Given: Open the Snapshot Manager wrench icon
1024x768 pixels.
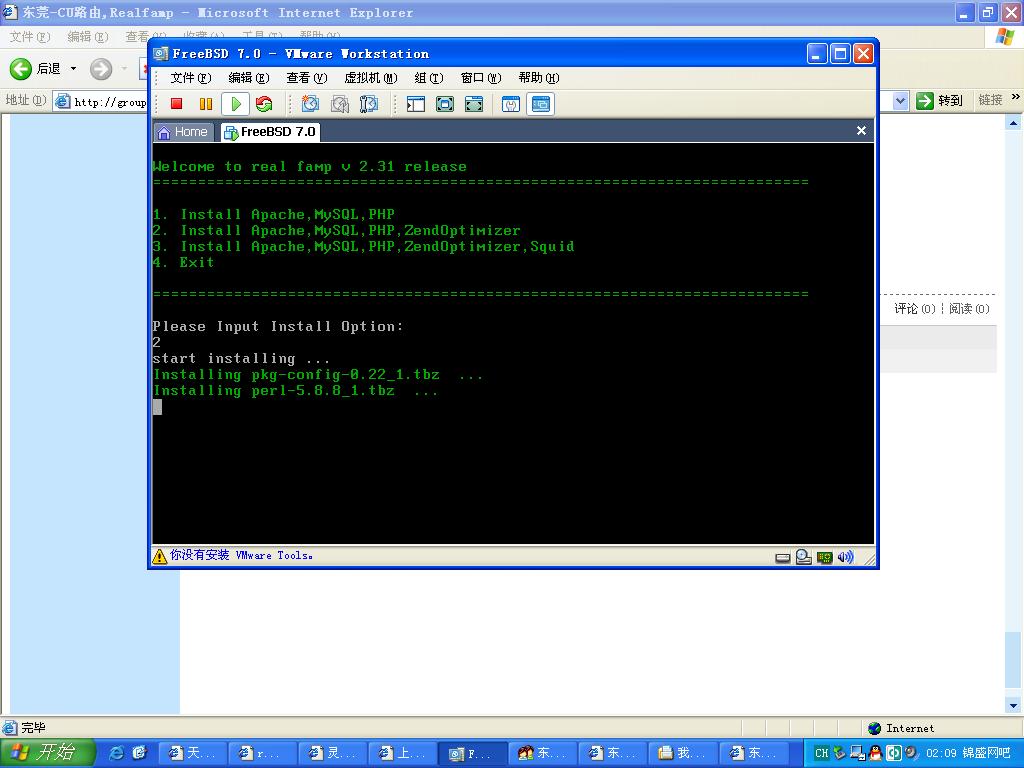Looking at the screenshot, I should [x=369, y=104].
